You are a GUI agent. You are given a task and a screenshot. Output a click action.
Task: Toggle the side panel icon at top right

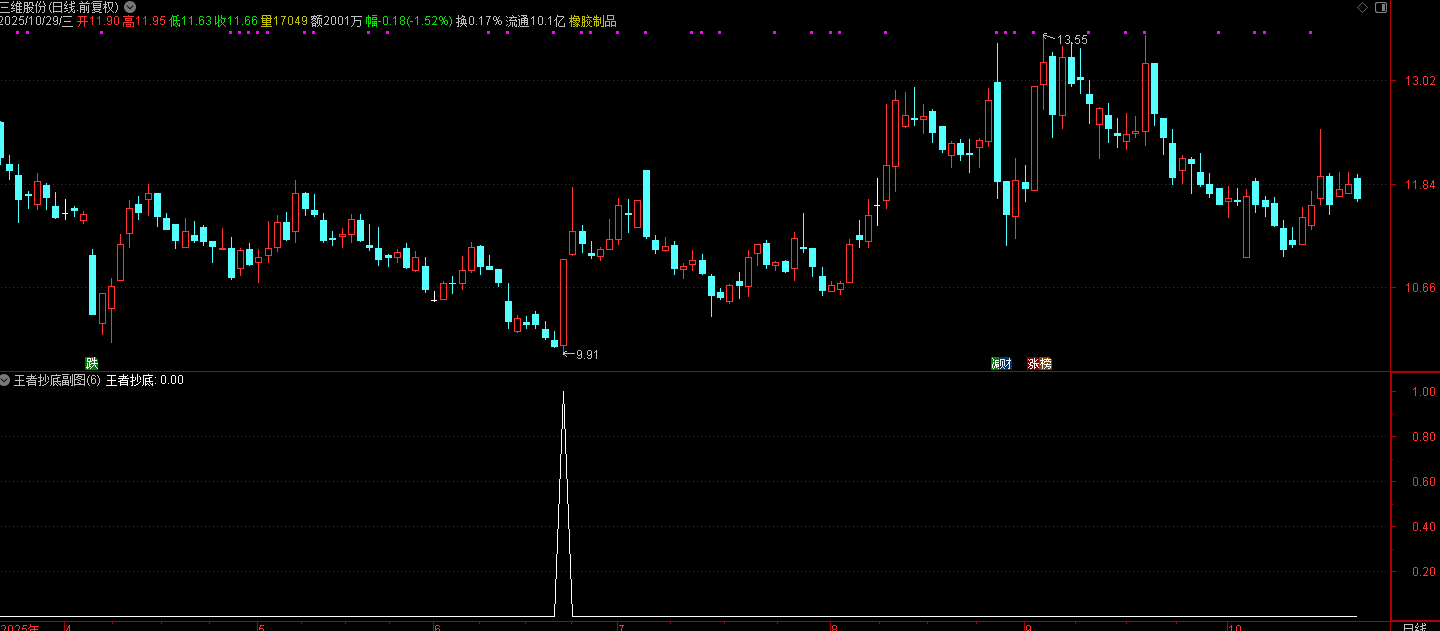[1381, 7]
